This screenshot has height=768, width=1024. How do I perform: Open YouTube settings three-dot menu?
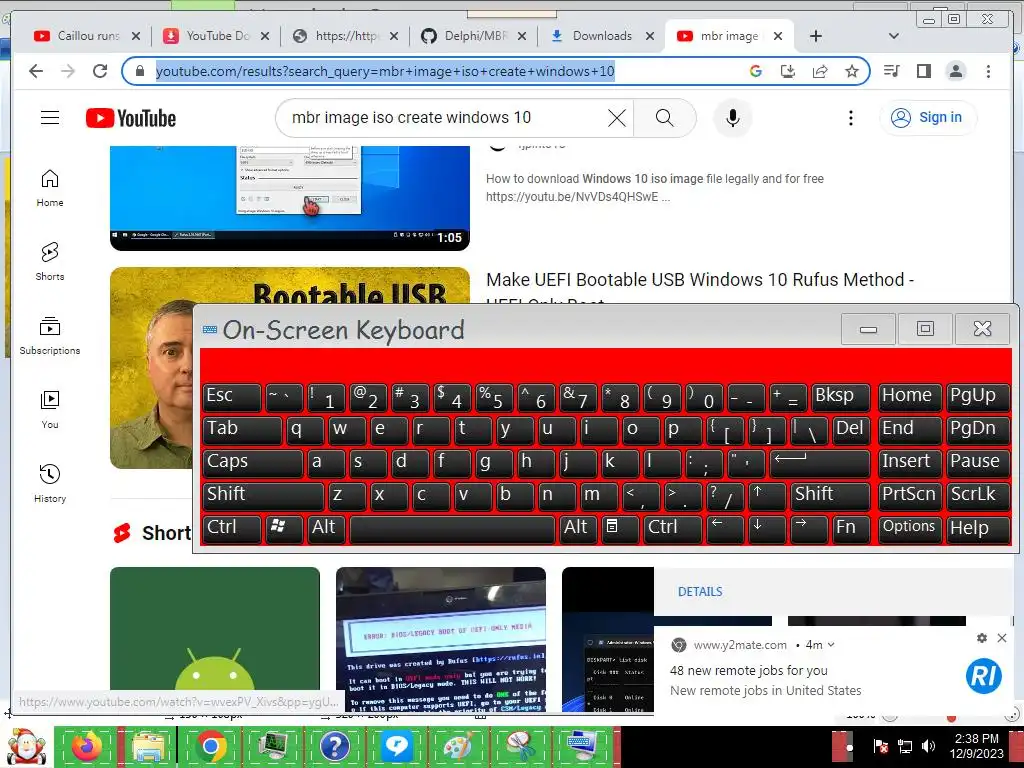tap(850, 118)
